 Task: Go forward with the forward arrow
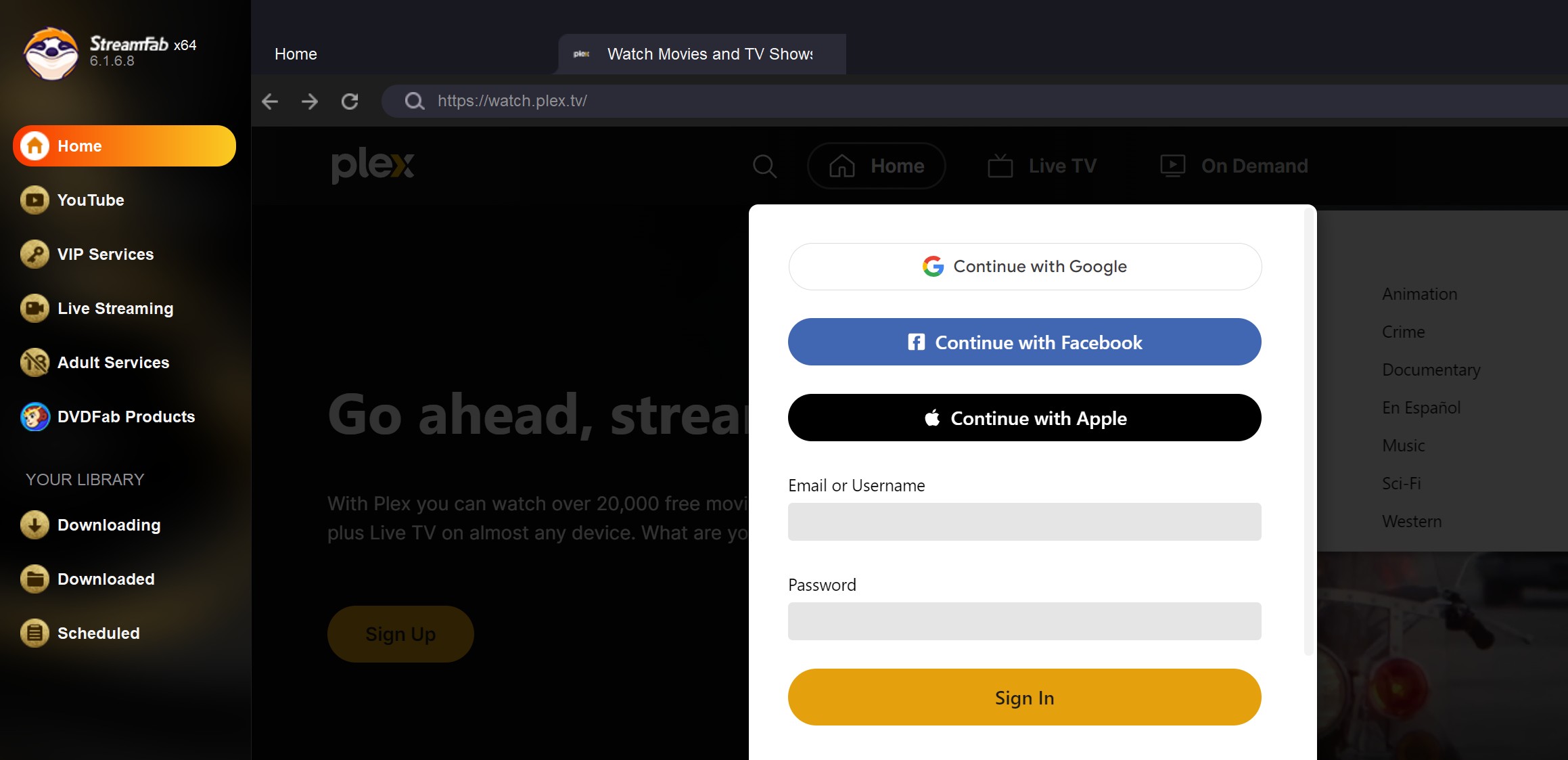point(310,102)
